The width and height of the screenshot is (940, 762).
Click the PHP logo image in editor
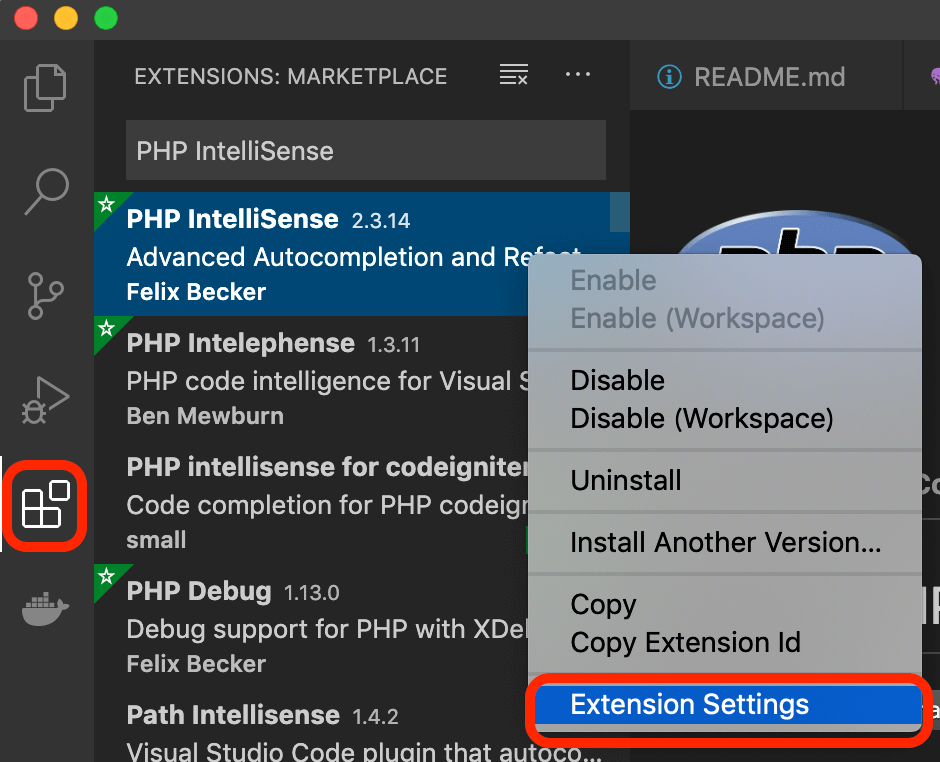794,232
